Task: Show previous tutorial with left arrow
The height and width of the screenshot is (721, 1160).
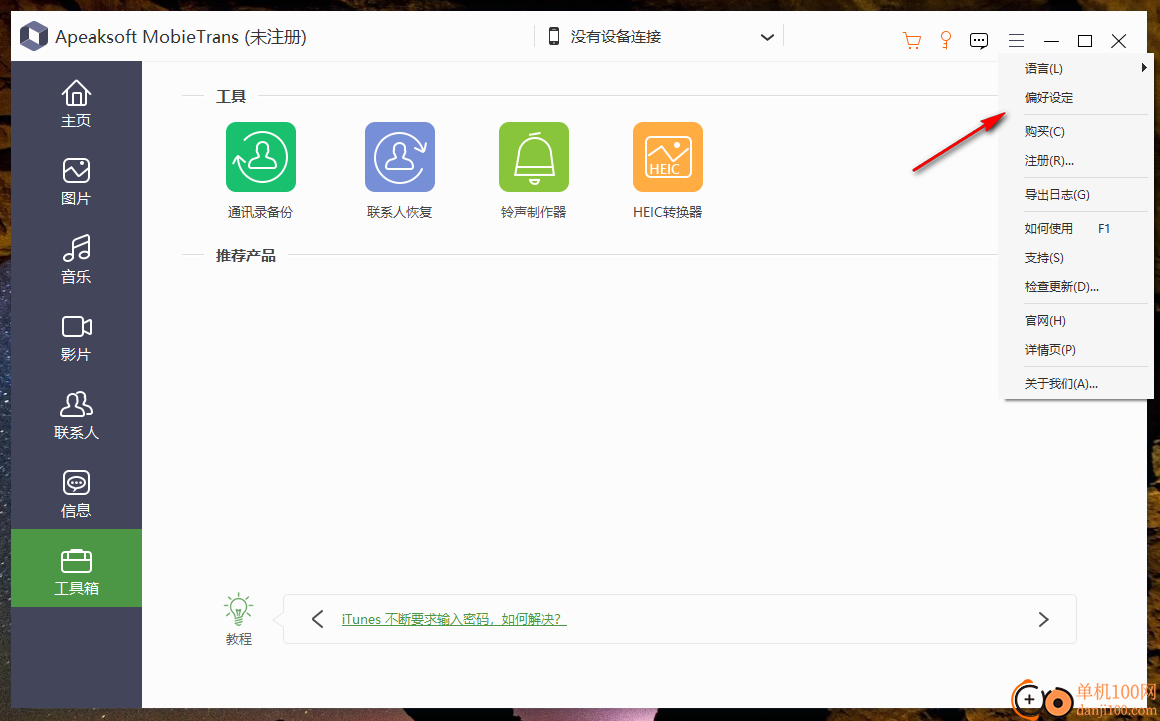Action: [x=317, y=619]
